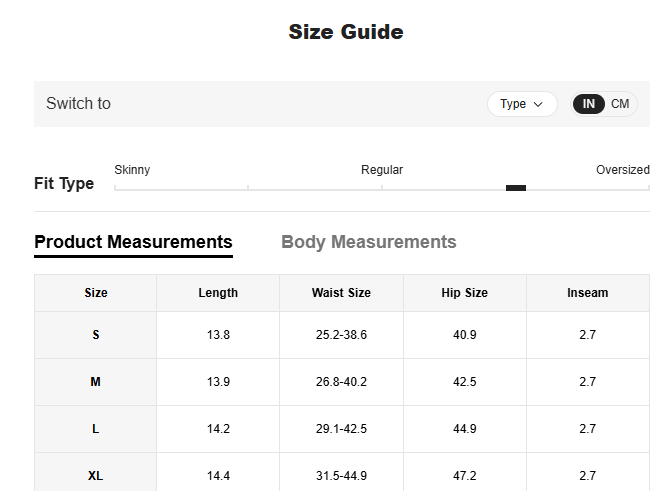Click the Waist Size column header
This screenshot has width=669, height=491.
[341, 293]
